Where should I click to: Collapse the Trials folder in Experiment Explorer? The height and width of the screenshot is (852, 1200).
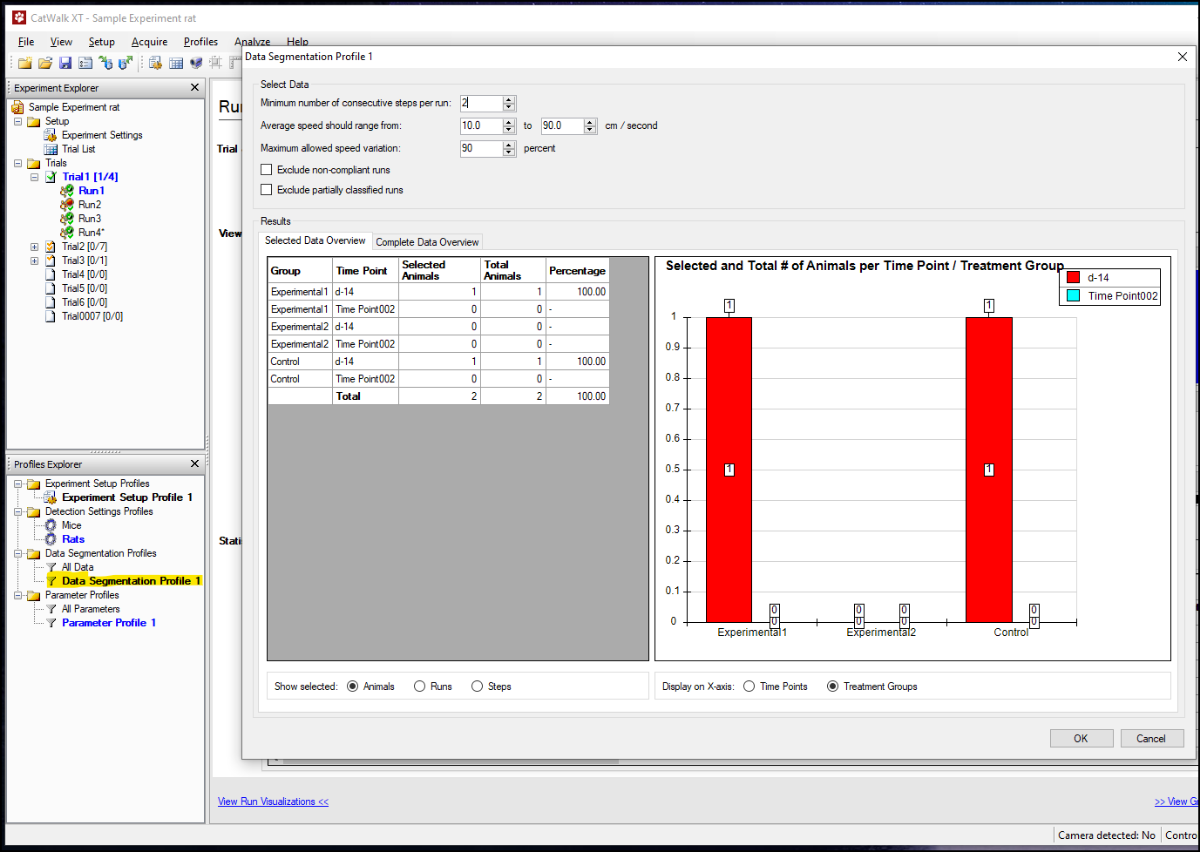click(18, 163)
